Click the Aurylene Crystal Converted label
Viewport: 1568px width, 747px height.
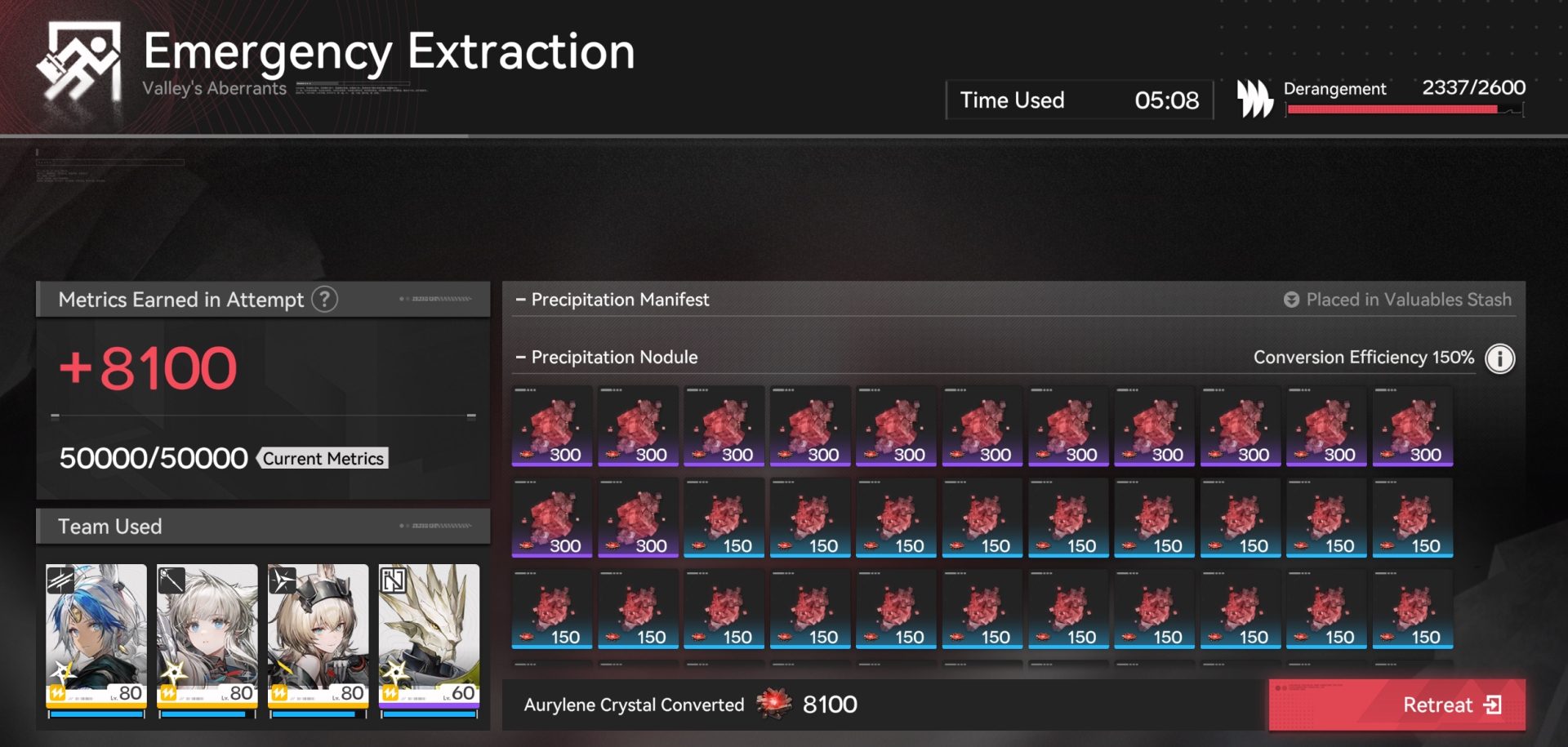(634, 705)
